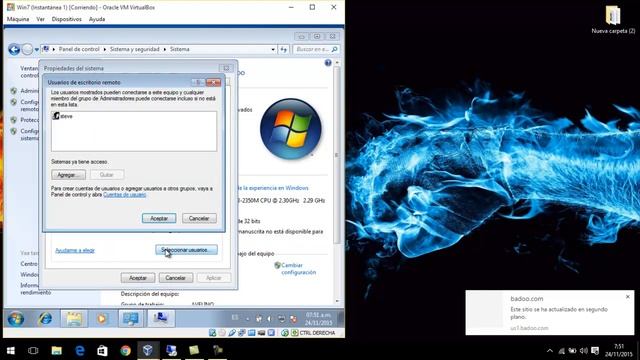Open File Explorer on the host taskbar

[x=57, y=350]
